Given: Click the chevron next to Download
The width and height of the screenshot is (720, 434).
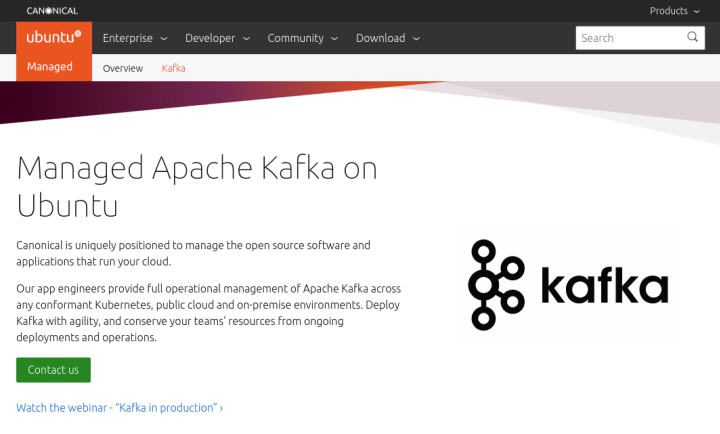Looking at the screenshot, I should click(416, 39).
